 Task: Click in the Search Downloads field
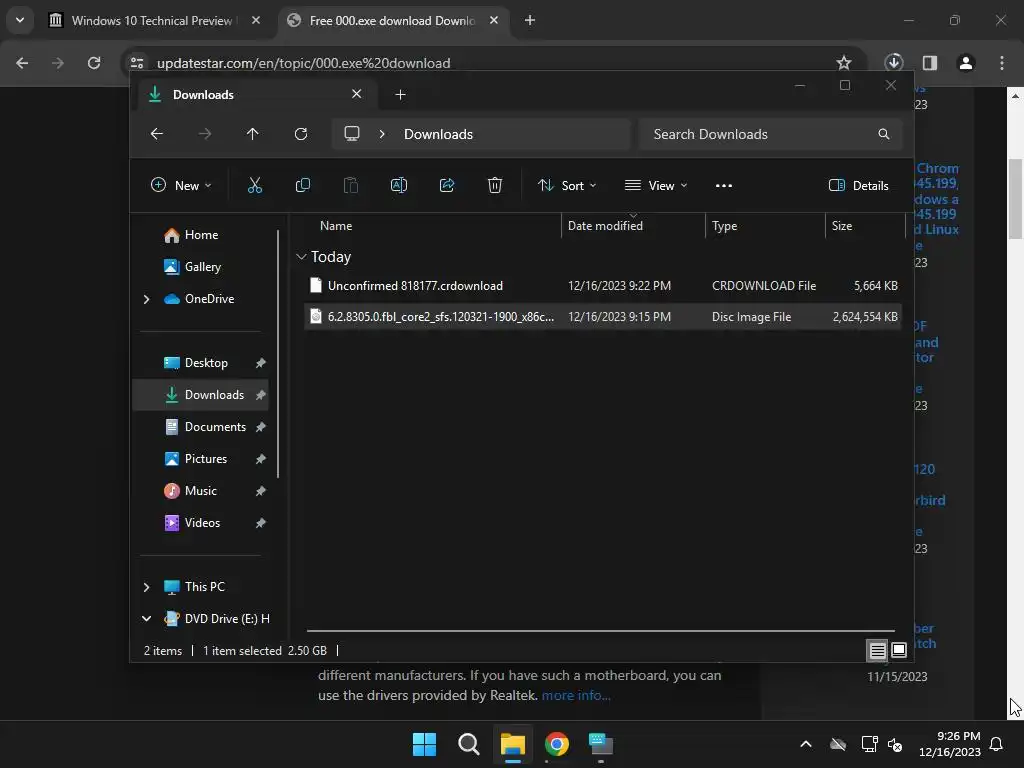point(771,134)
